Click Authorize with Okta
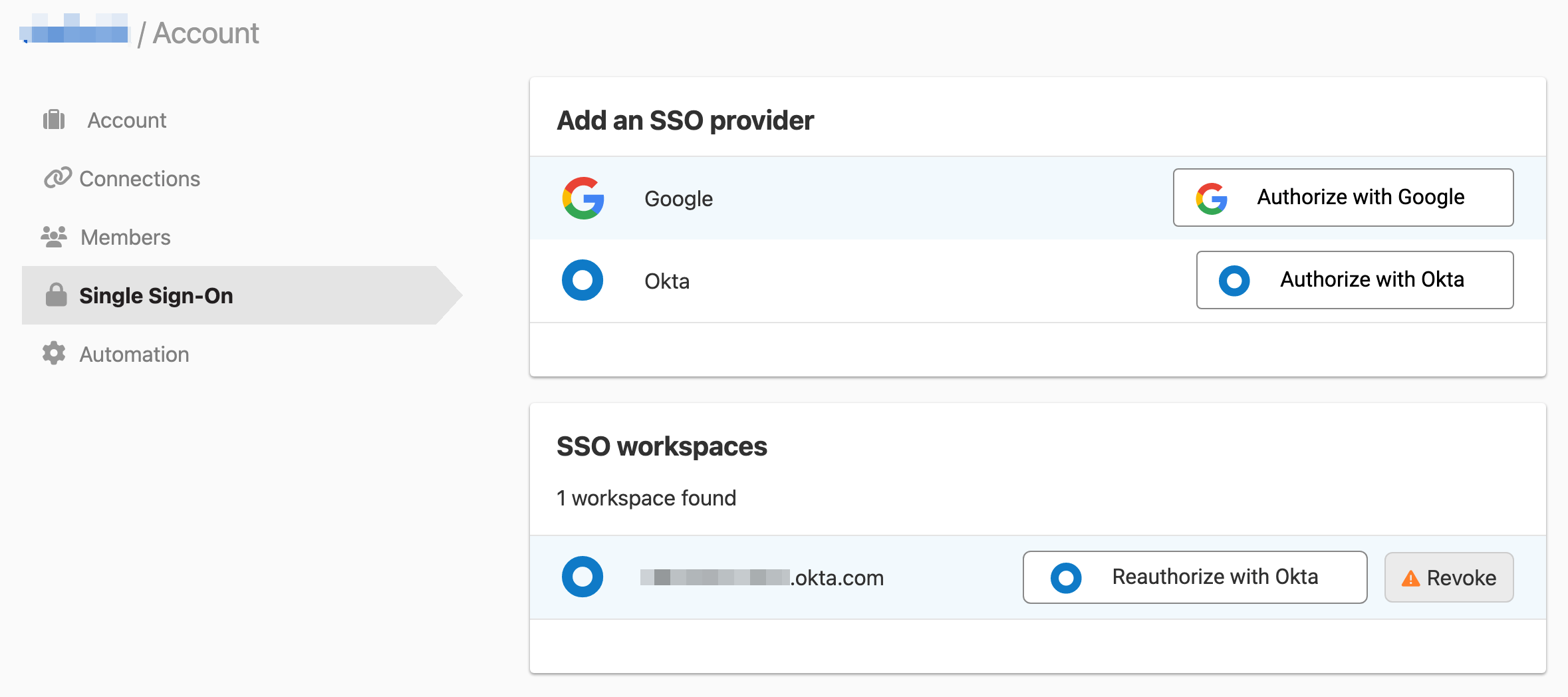This screenshot has height=697, width=1568. click(x=1355, y=280)
